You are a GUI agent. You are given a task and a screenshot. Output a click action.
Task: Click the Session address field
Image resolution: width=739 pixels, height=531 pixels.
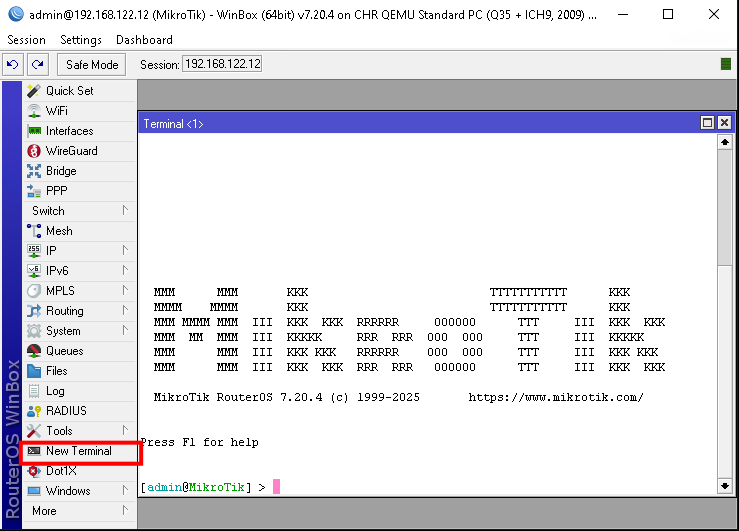click(x=222, y=64)
